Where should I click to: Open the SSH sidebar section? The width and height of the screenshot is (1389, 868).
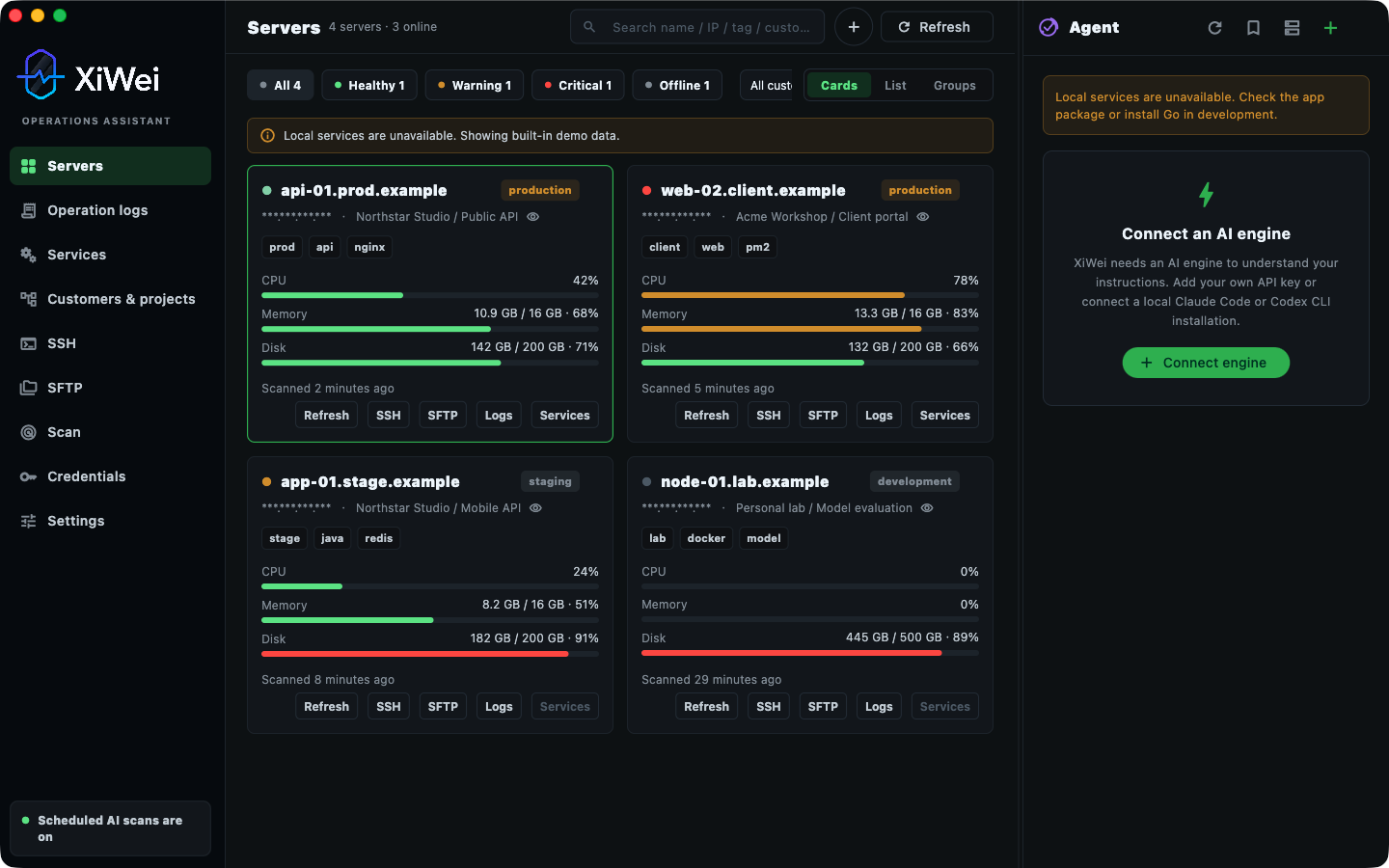[110, 343]
